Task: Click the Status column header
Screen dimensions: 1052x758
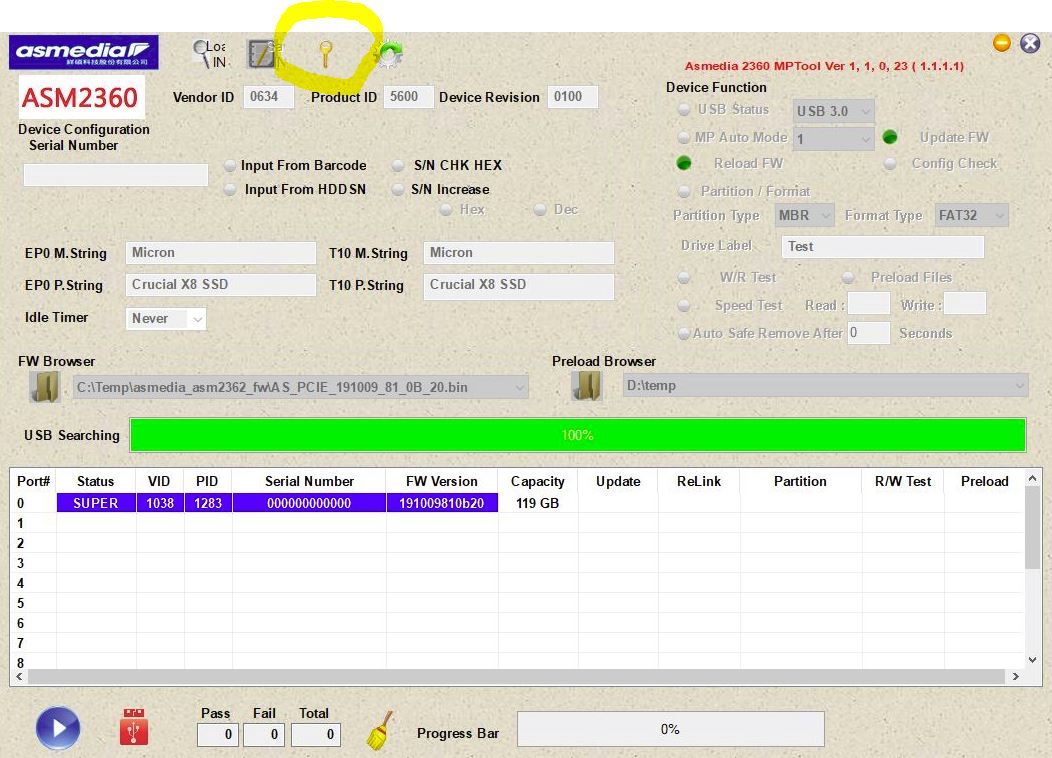Action: (x=96, y=481)
